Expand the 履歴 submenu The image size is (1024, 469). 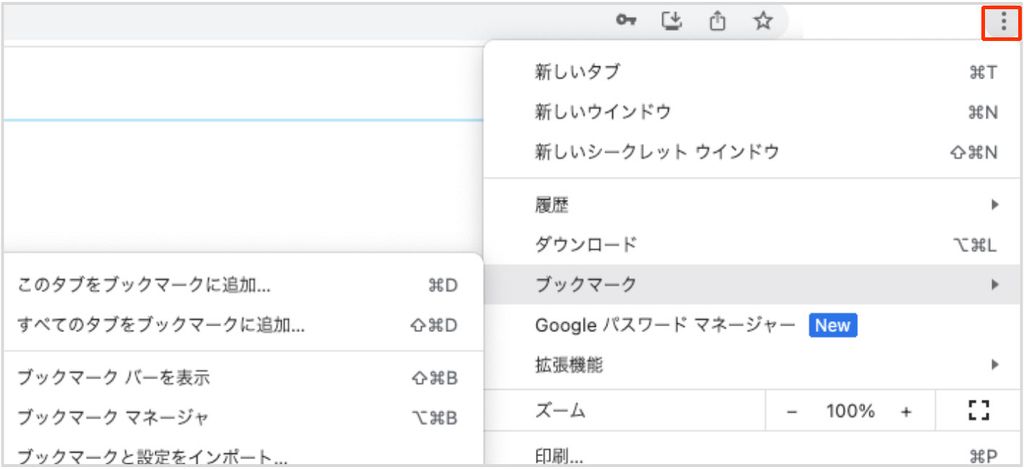coord(753,206)
